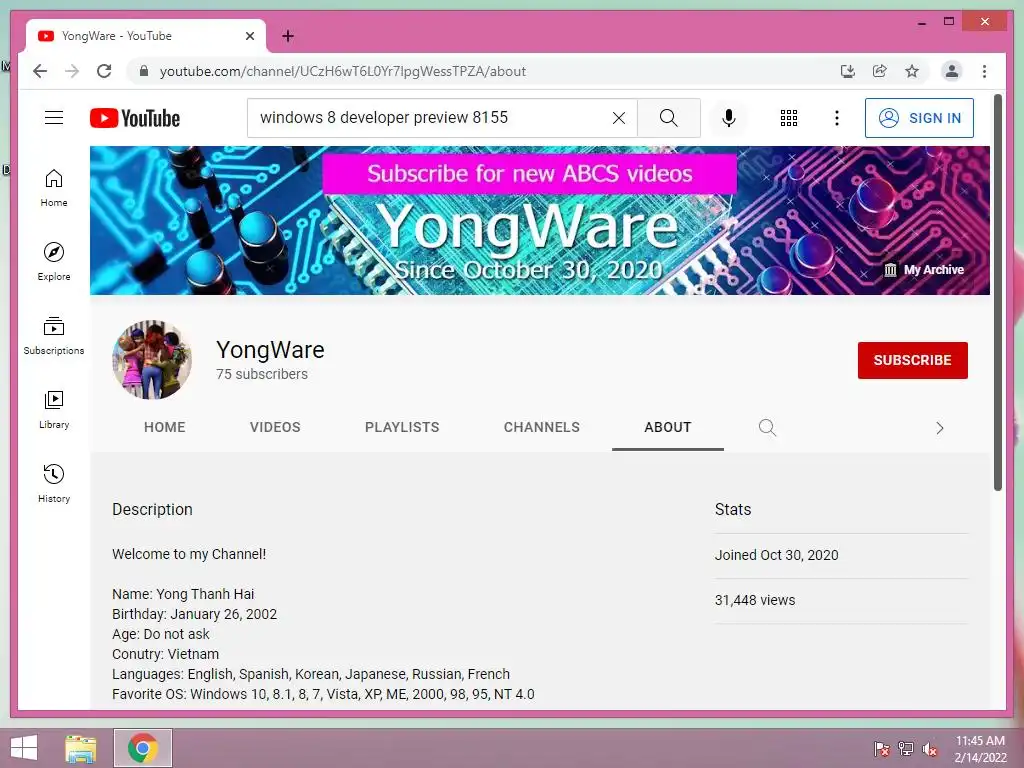Expand more channel tabs with the right chevron
This screenshot has width=1024, height=768.
click(x=940, y=428)
